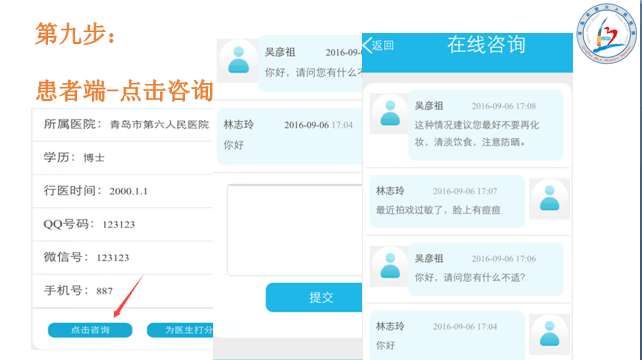This screenshot has height=360, width=642.
Task: Select the QQ号码 123123 row
Action: click(122, 224)
